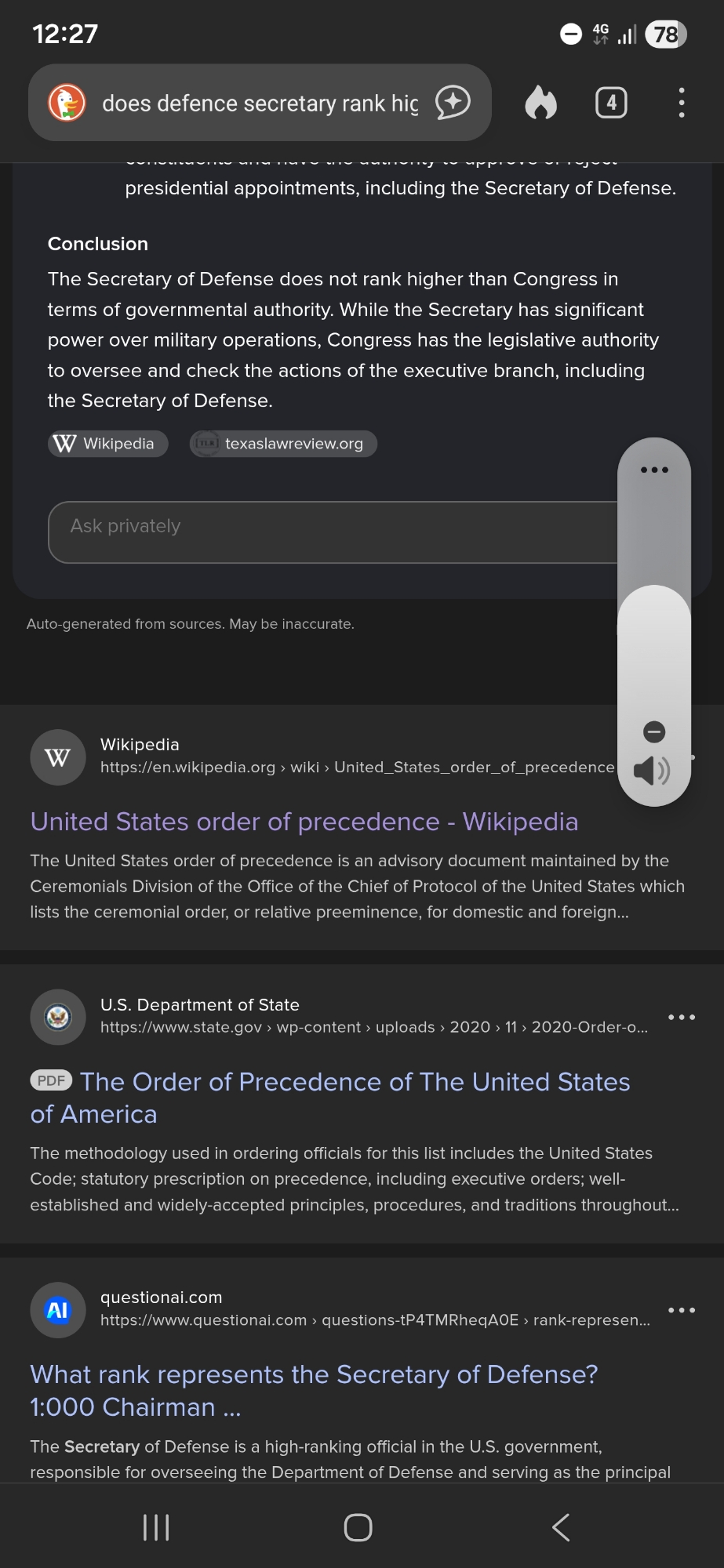The image size is (724, 1568).
Task: Open the tab switcher showing 4 tabs
Action: pyautogui.click(x=611, y=103)
